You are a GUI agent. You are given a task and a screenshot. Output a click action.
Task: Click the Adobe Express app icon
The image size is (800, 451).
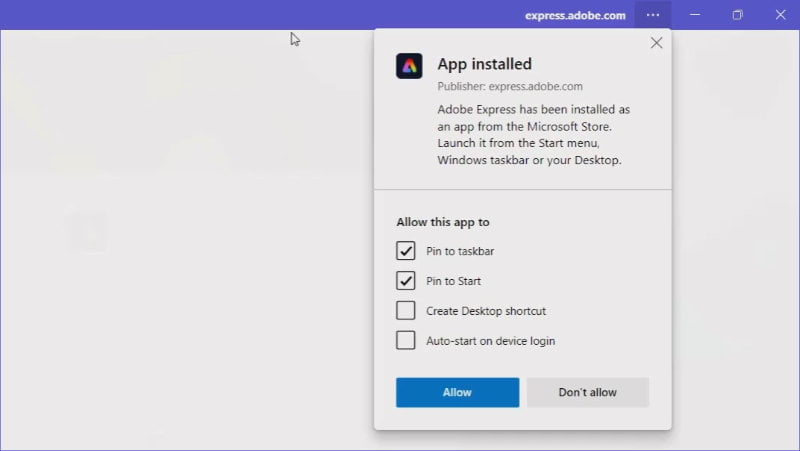click(x=409, y=66)
